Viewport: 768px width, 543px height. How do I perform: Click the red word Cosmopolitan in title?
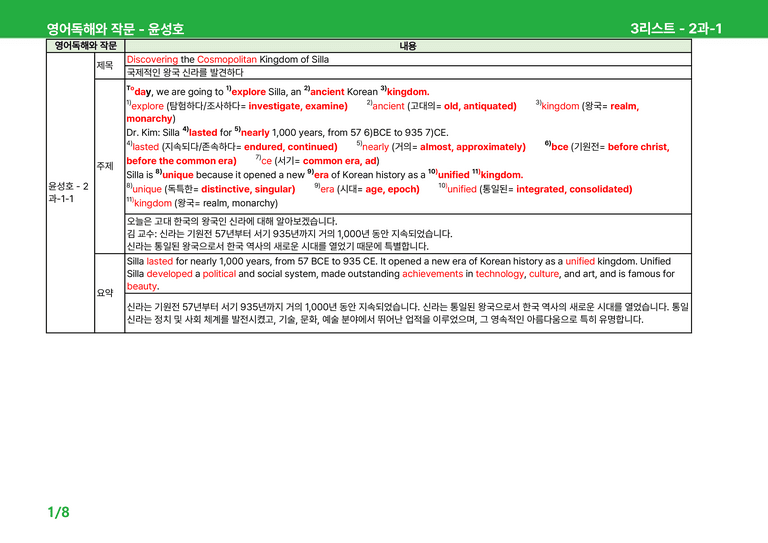click(227, 60)
